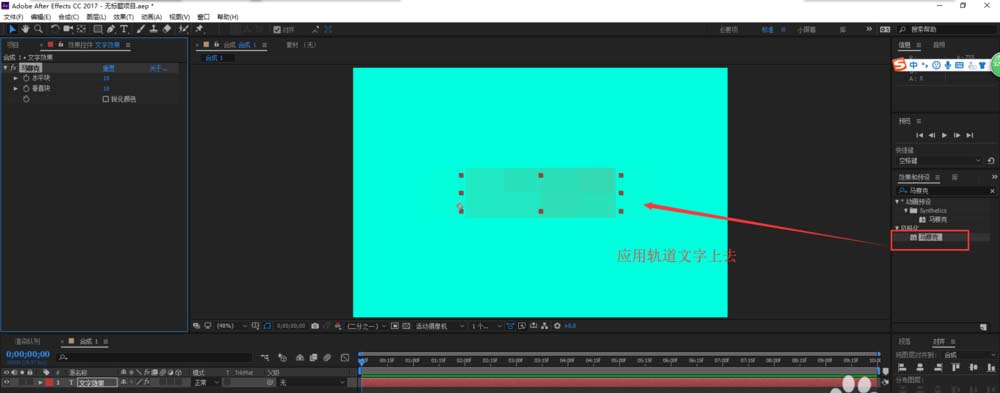
Task: Open the magnification 48% dropdown
Action: [x=233, y=325]
